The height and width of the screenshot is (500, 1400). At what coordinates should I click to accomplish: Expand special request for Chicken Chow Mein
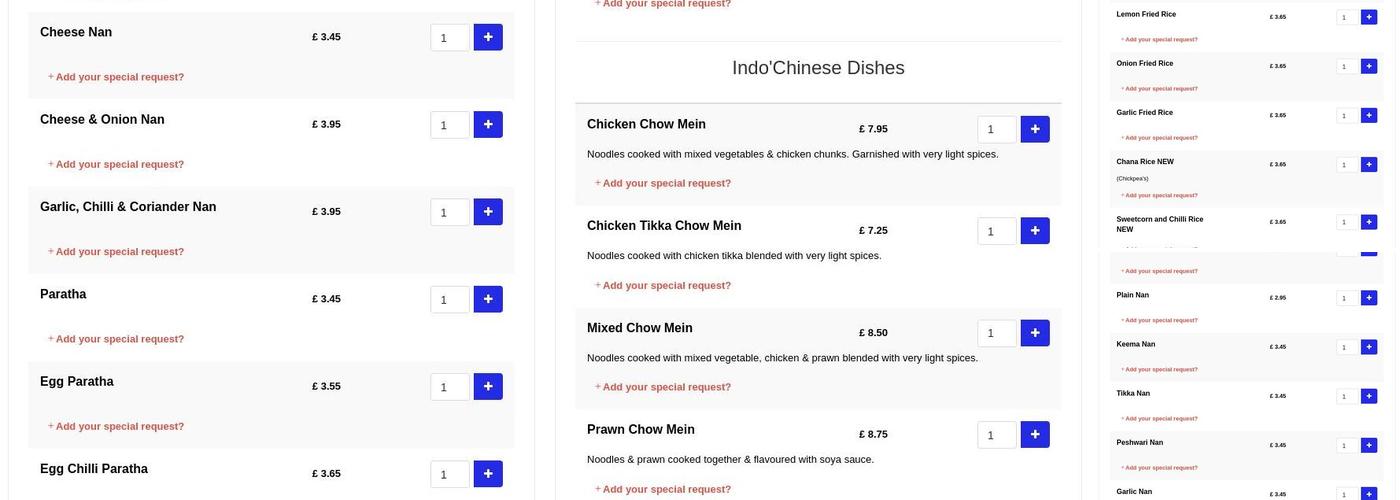click(x=666, y=183)
